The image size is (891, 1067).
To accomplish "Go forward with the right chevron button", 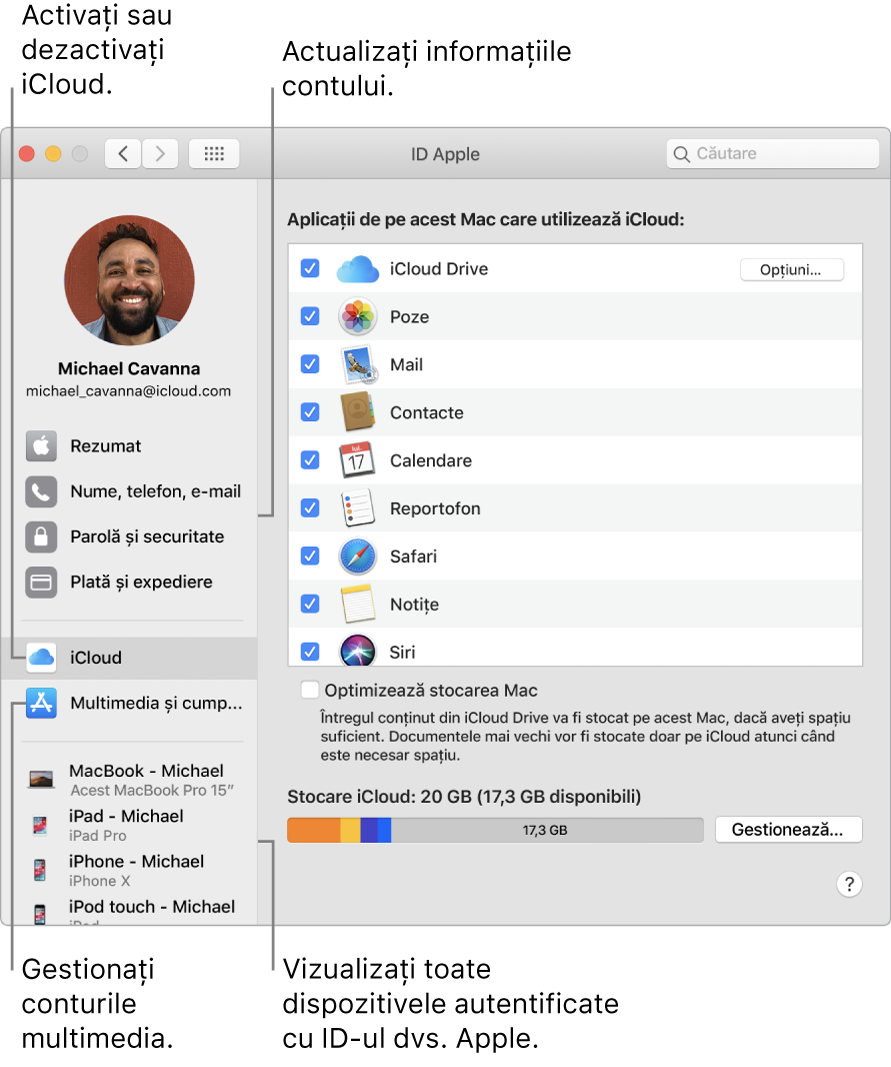I will (160, 154).
